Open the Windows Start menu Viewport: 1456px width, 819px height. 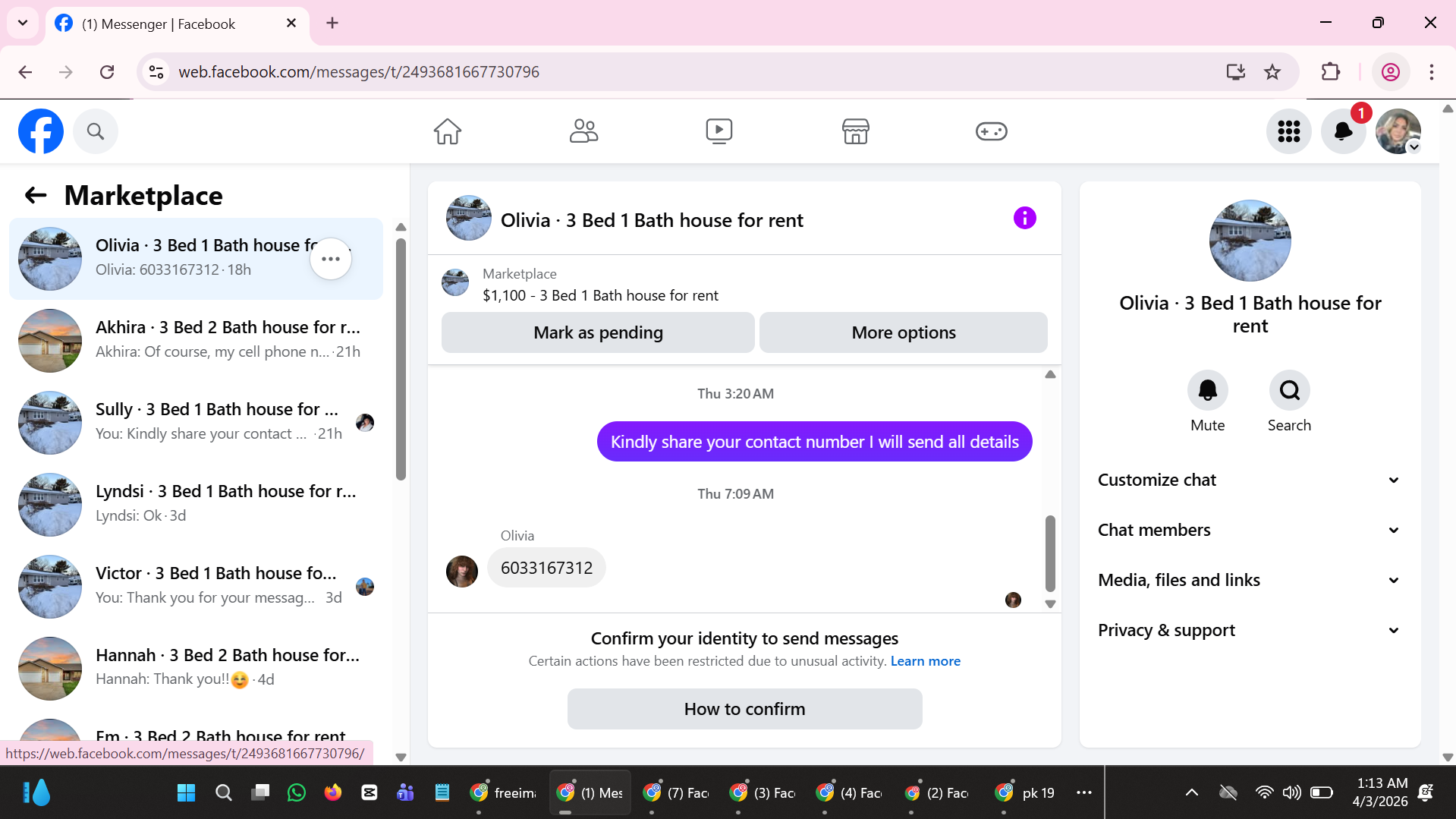coord(186,792)
